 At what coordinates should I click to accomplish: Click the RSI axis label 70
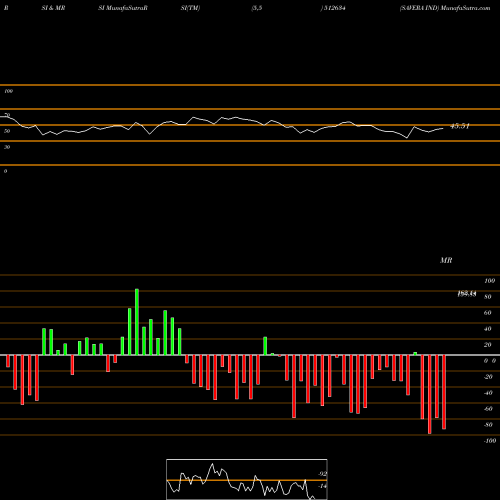(7, 115)
